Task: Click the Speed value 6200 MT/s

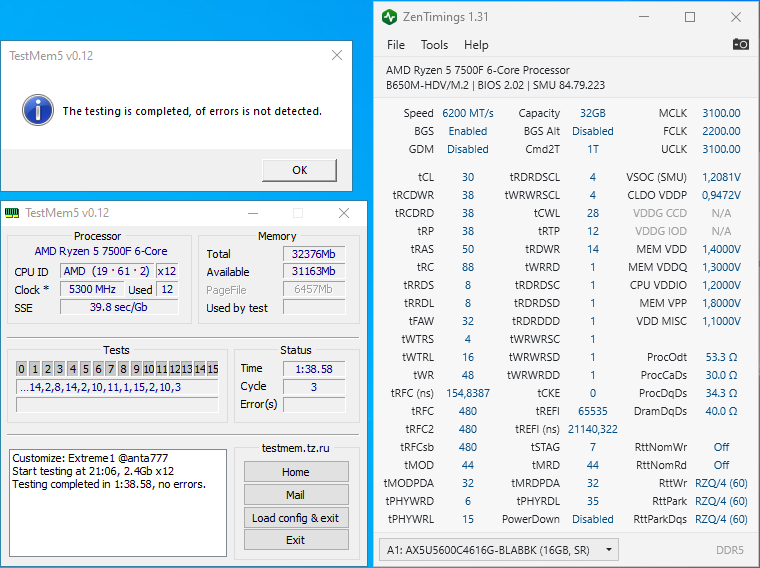Action: (x=468, y=113)
